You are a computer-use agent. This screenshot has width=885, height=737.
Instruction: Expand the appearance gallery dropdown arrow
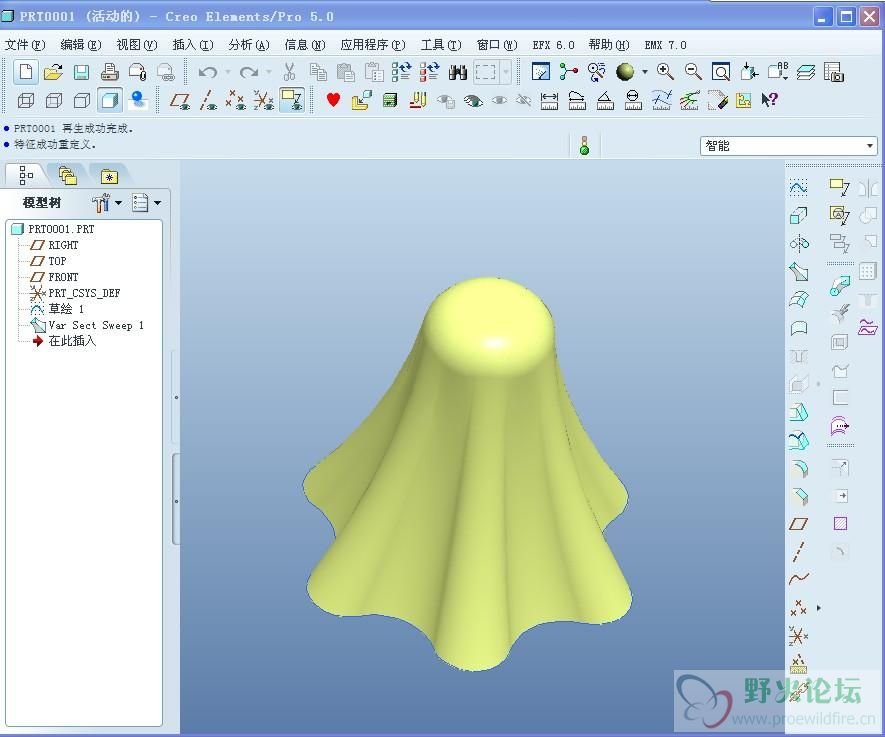point(645,72)
